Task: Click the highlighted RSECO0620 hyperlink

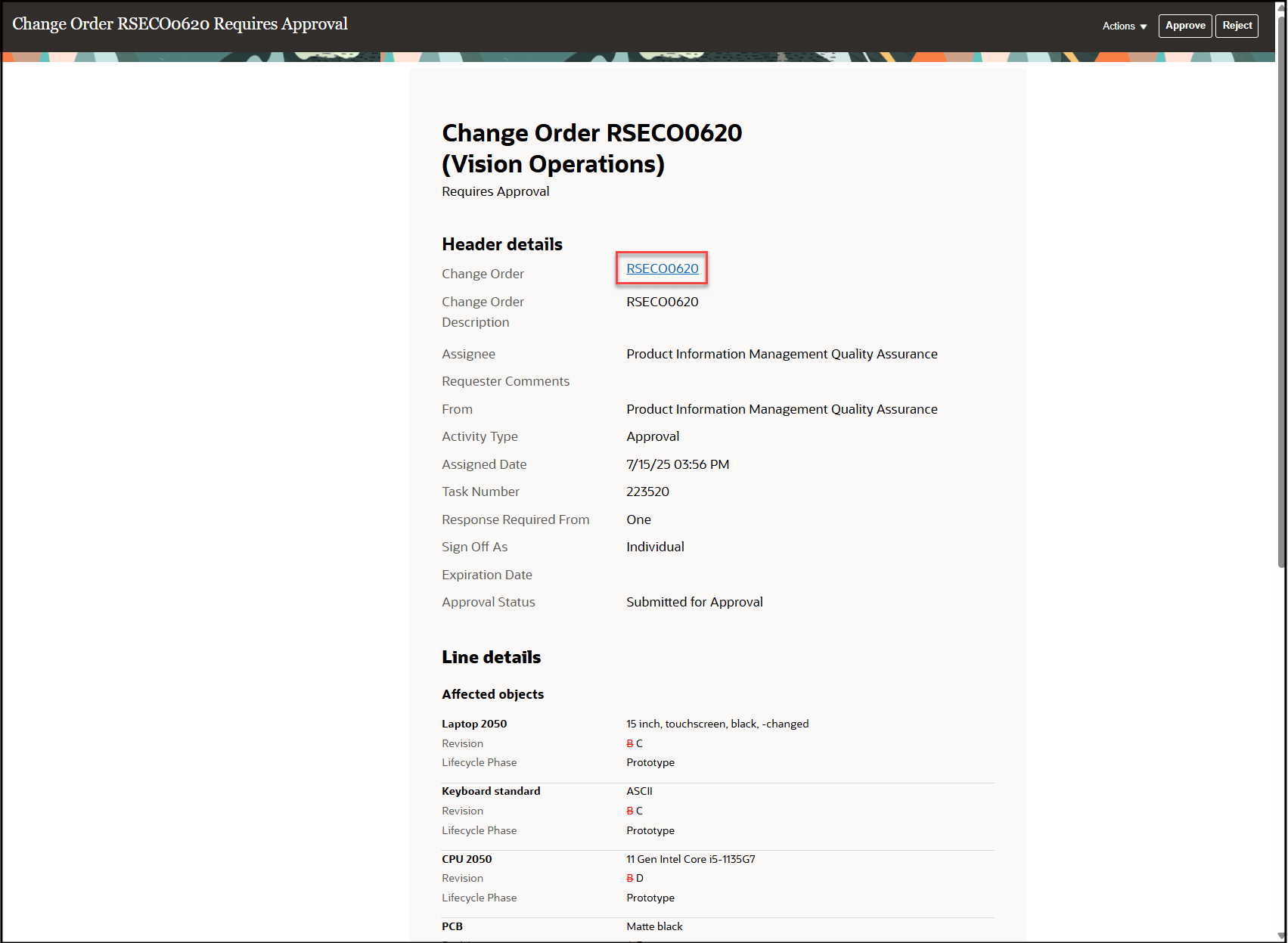Action: tap(661, 268)
